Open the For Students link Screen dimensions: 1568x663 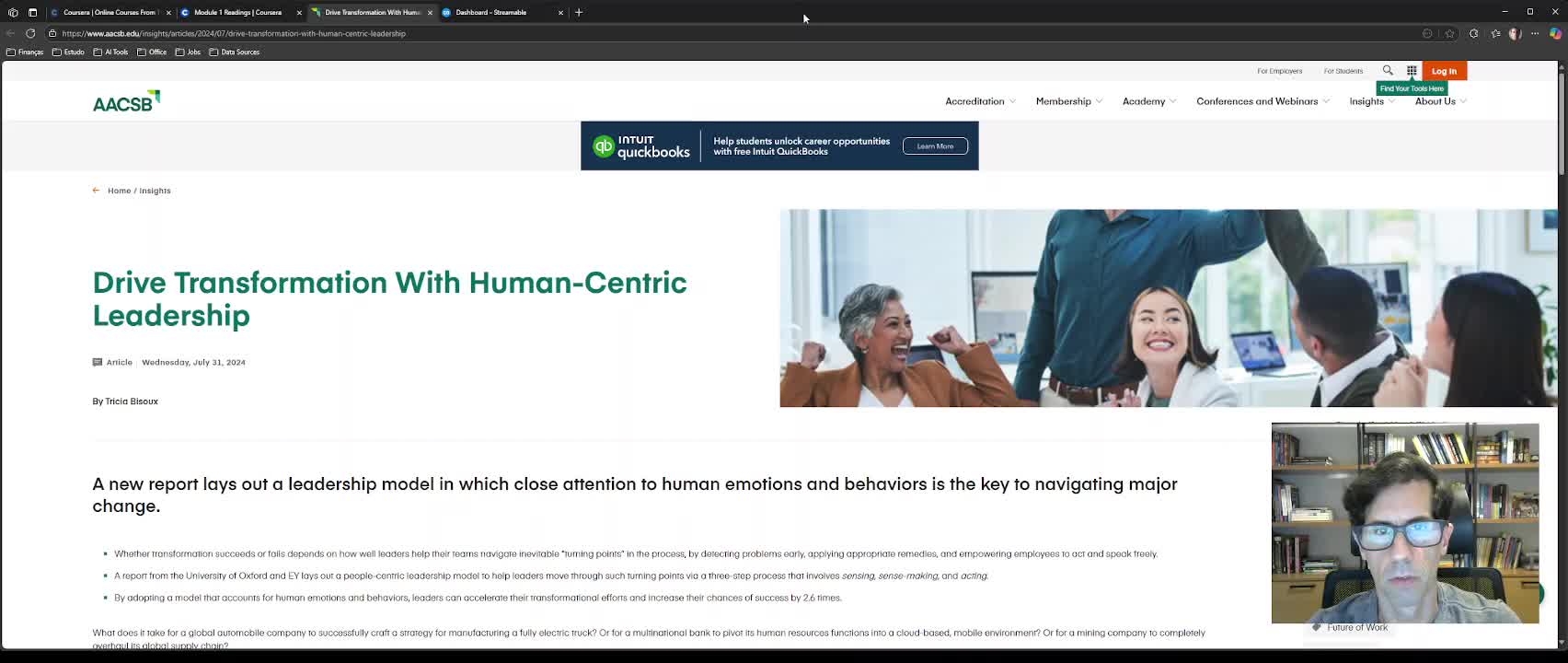coord(1343,71)
